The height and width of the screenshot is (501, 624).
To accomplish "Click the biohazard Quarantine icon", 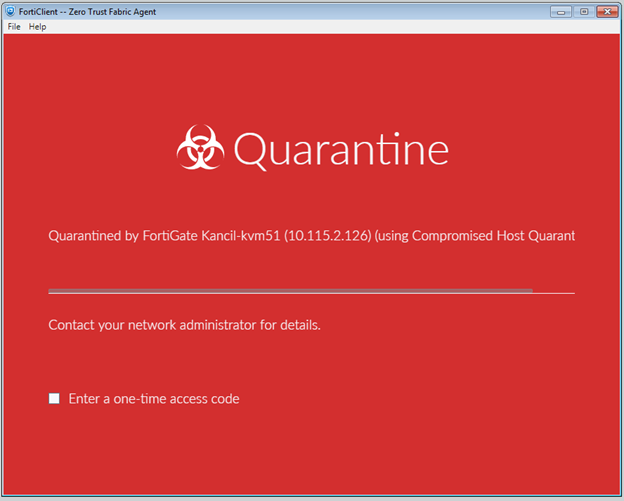I will click(x=200, y=147).
